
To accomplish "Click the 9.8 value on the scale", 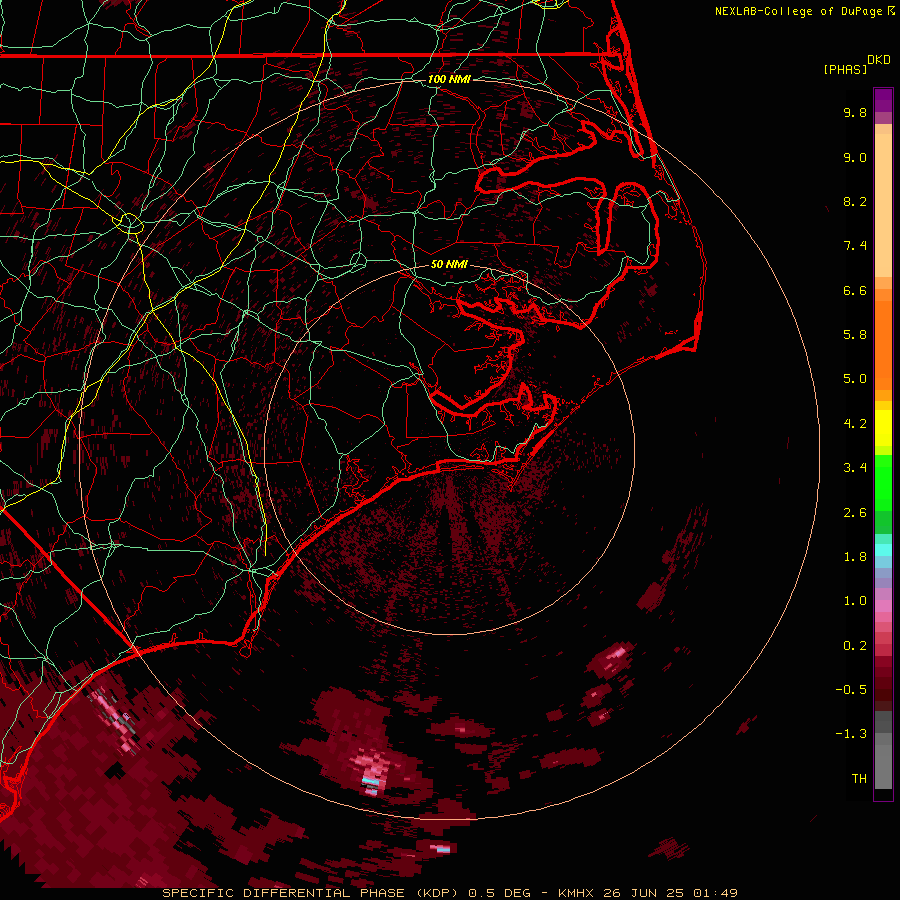I will [x=855, y=112].
